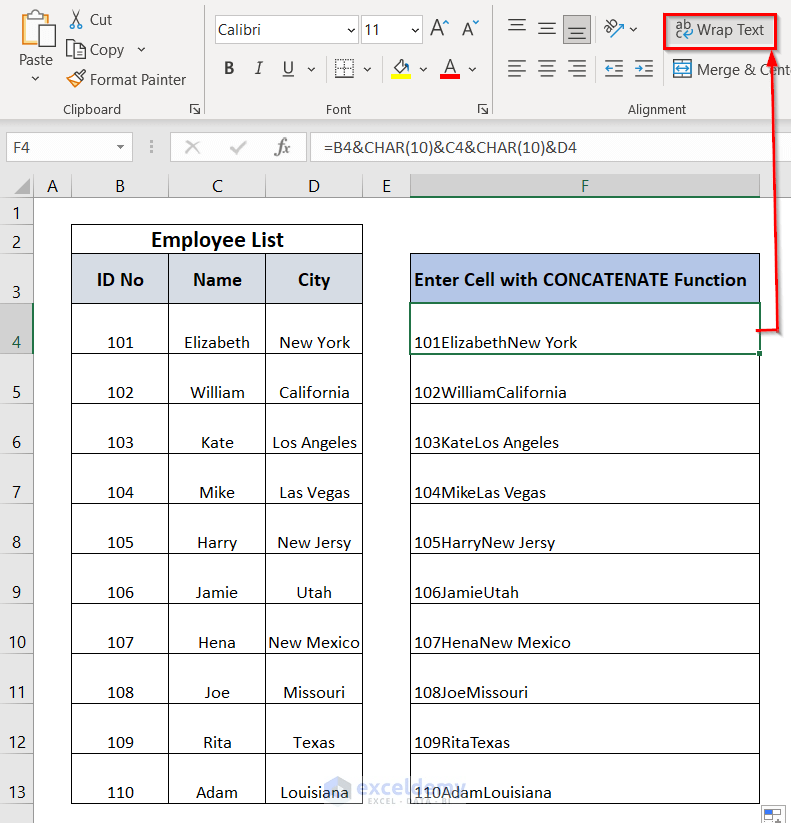Click the formula bar input
791x823 pixels.
click(550, 147)
